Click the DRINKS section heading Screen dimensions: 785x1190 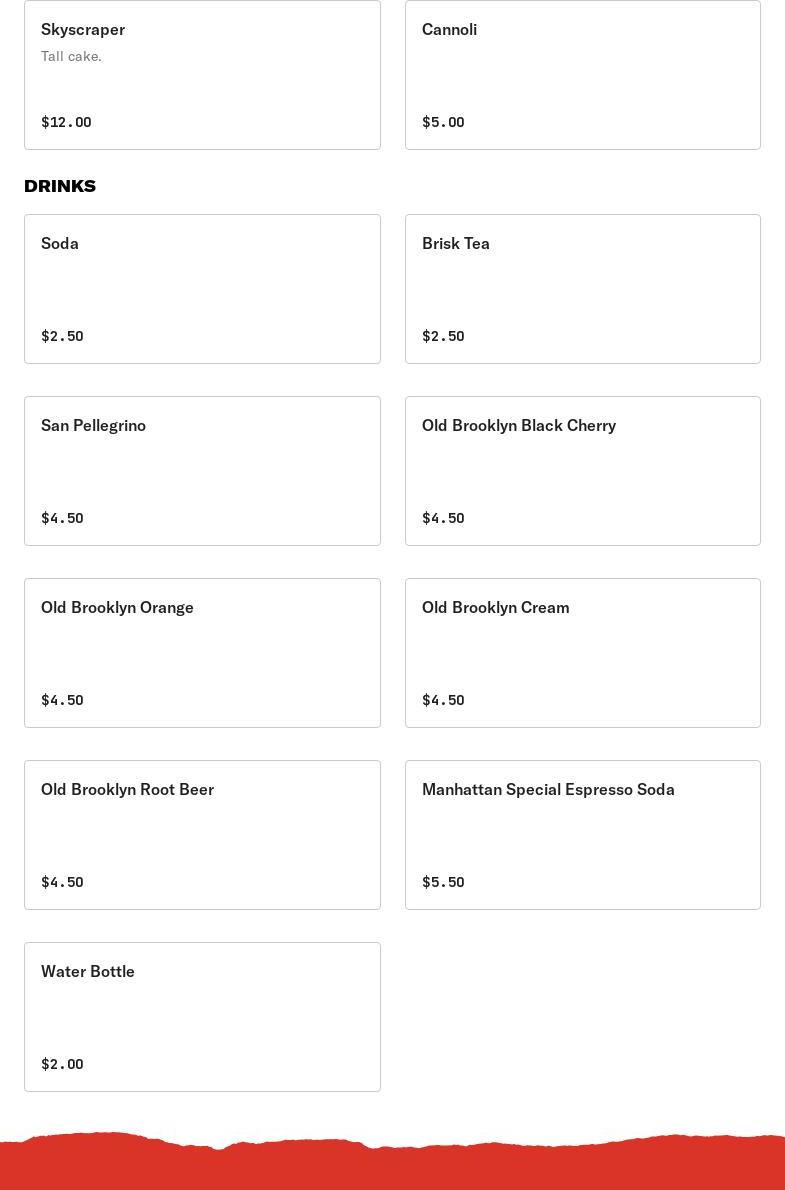[60, 186]
